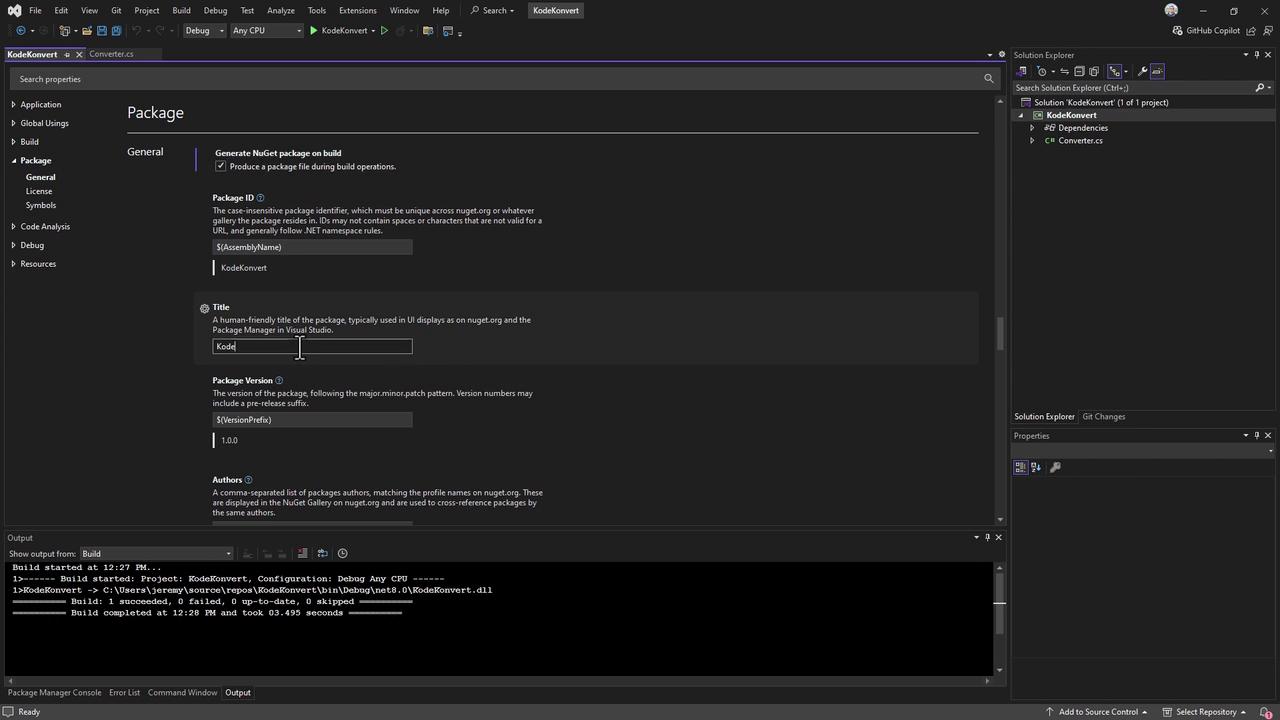Open the Search box in the title bar

tap(492, 10)
